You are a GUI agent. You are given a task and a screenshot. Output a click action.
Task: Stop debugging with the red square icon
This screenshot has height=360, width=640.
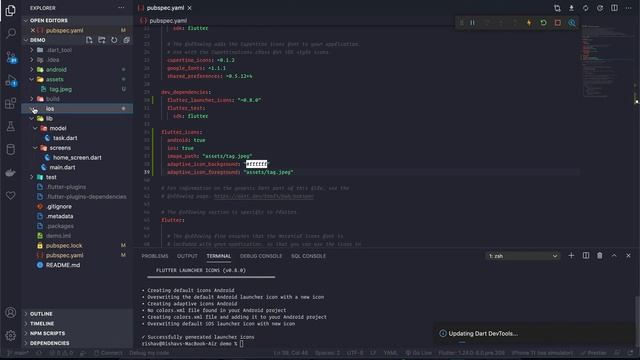pos(558,23)
